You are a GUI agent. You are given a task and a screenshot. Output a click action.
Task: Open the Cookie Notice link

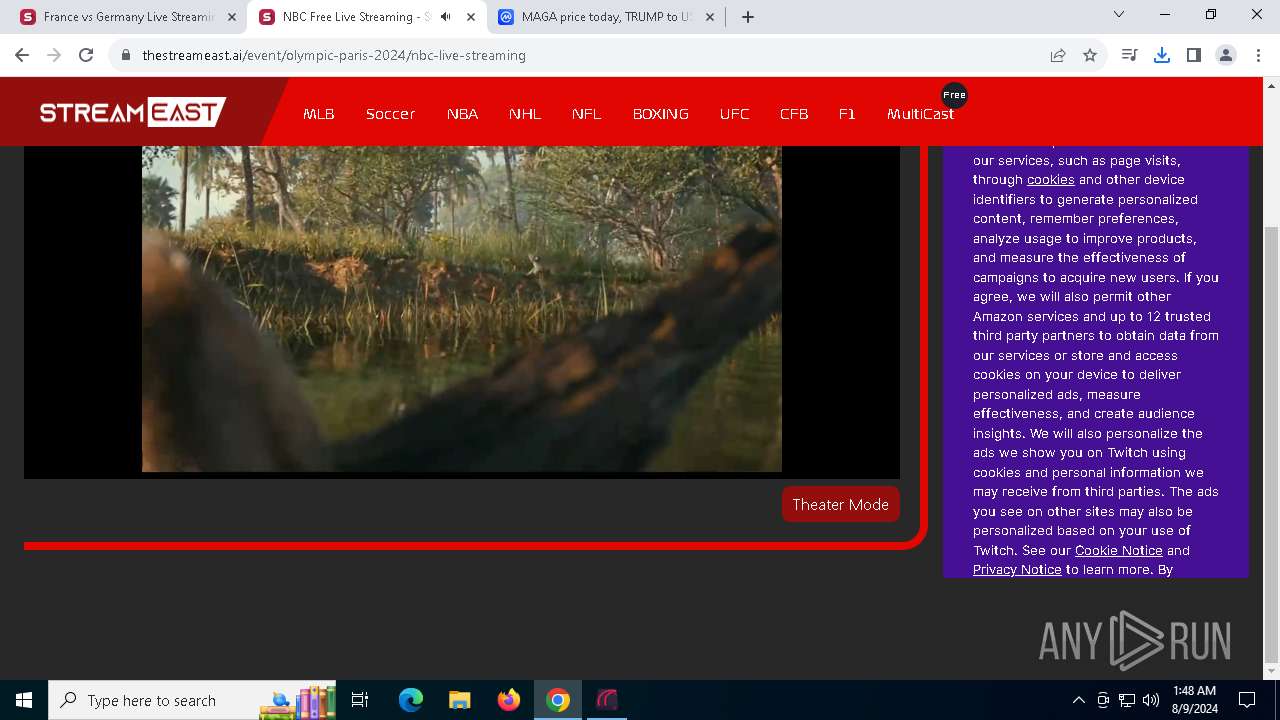tap(1118, 550)
